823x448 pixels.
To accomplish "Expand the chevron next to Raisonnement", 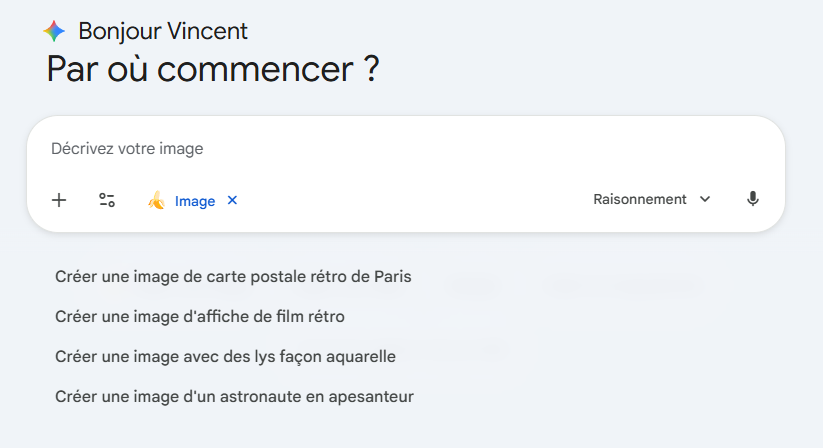I will [705, 199].
